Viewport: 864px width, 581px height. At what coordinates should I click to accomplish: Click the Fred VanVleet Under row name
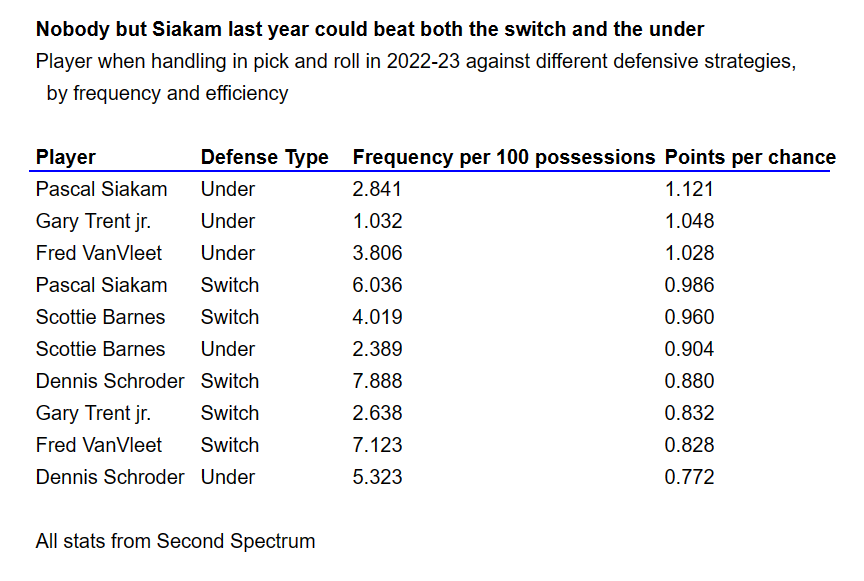[x=99, y=253]
